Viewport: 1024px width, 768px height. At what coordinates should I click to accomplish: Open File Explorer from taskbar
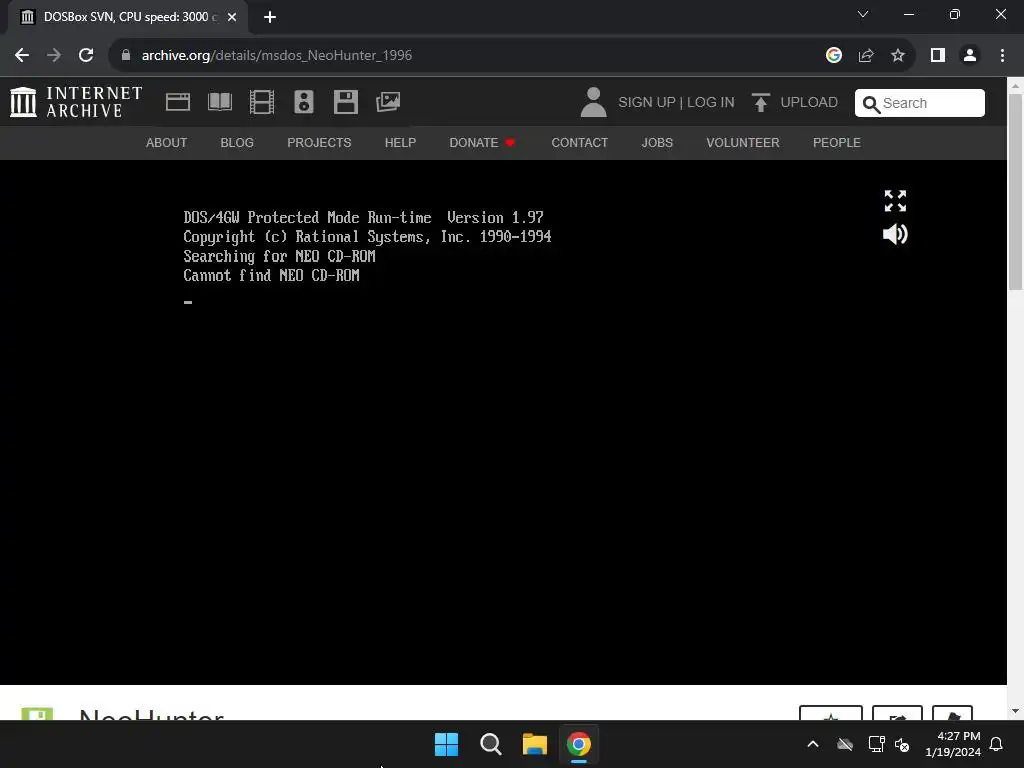tap(534, 744)
